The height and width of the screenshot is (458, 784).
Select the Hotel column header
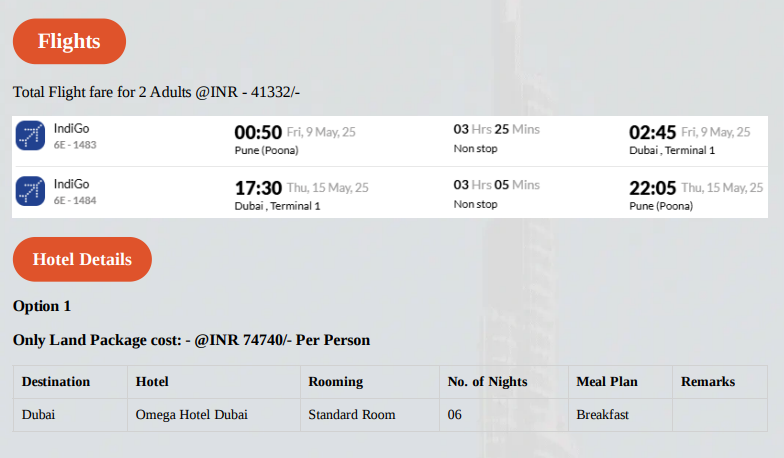pyautogui.click(x=152, y=382)
